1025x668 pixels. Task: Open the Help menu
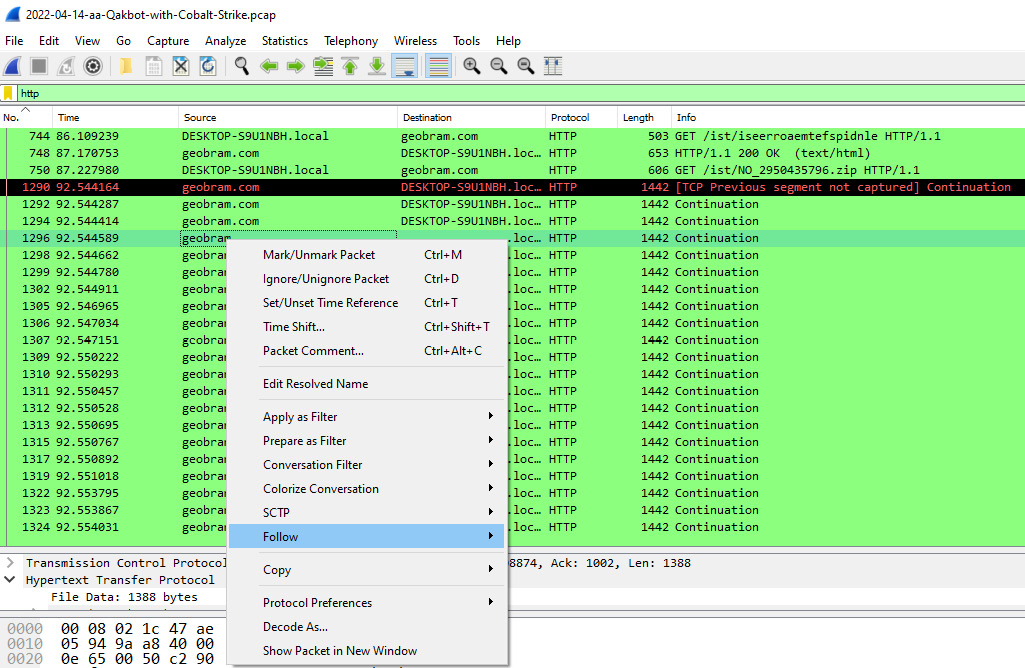508,41
